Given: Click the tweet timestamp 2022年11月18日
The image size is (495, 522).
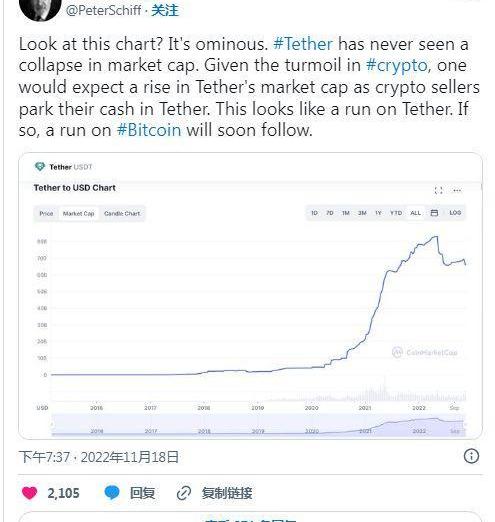Looking at the screenshot, I should [x=130, y=457].
